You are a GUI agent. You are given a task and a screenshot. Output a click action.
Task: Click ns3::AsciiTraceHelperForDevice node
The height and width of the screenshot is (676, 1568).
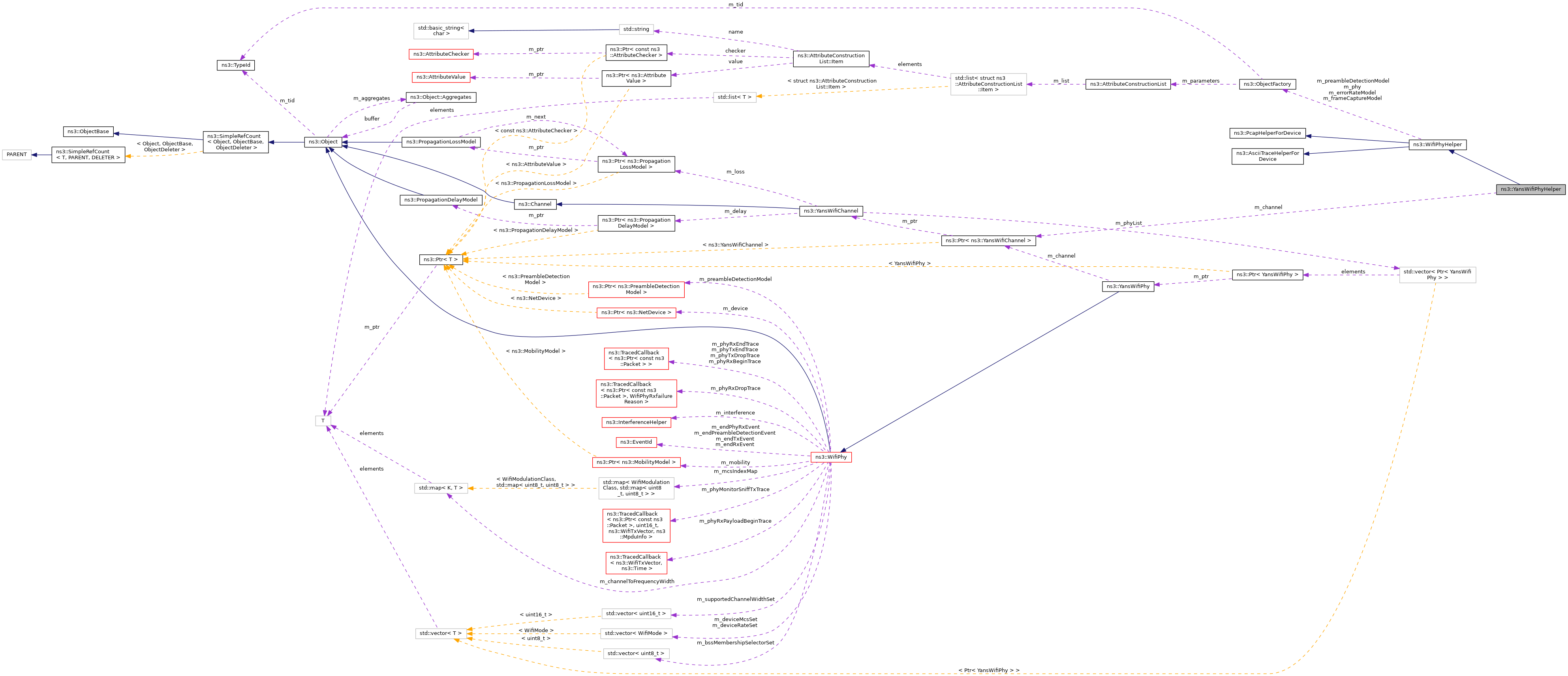click(x=1267, y=156)
